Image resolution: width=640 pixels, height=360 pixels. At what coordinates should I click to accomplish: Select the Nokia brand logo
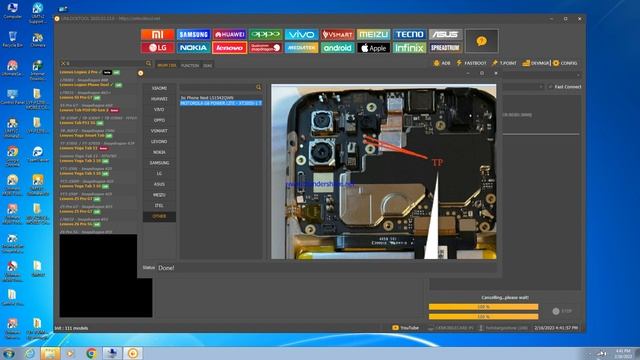tap(193, 48)
